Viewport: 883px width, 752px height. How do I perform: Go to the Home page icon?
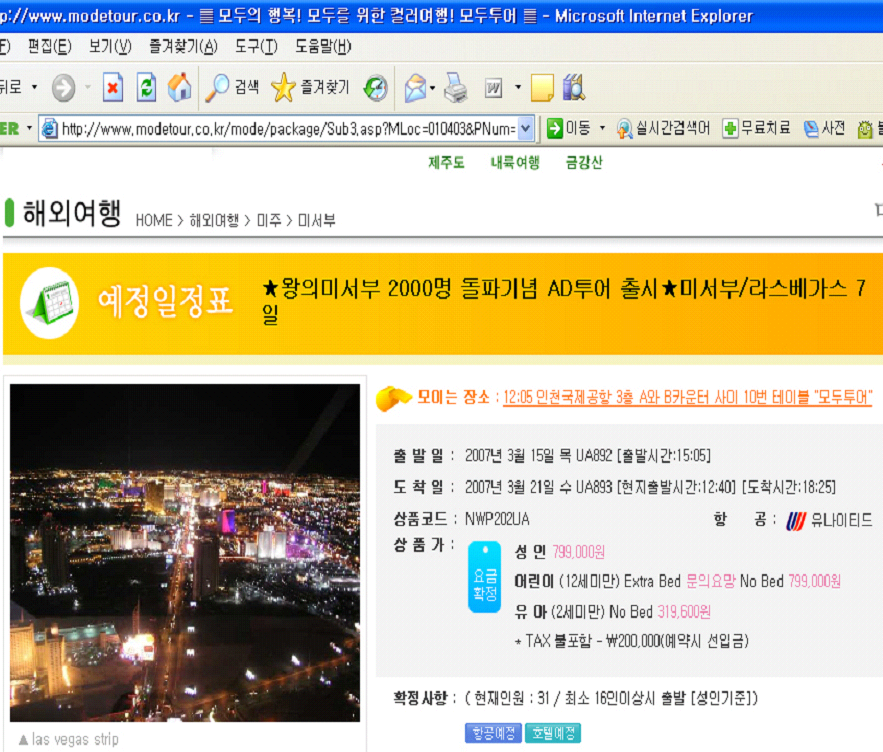point(179,88)
